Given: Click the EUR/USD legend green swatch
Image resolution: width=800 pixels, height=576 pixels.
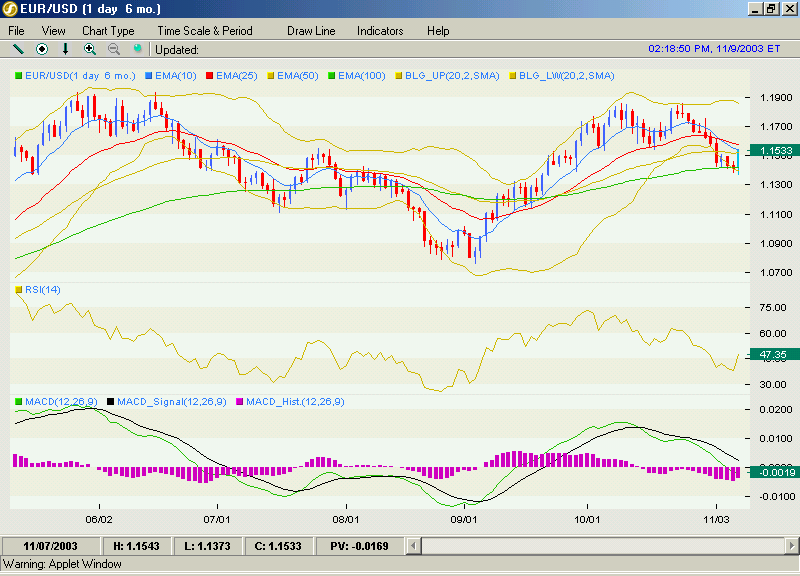Looking at the screenshot, I should pyautogui.click(x=19, y=76).
